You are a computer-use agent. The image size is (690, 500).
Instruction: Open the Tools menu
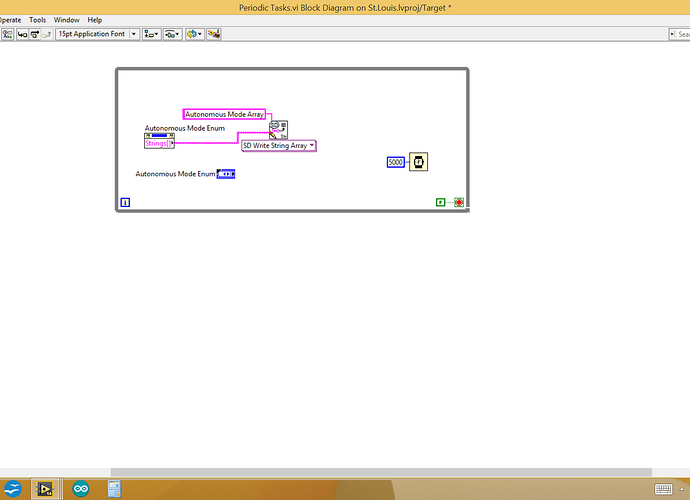click(x=37, y=20)
